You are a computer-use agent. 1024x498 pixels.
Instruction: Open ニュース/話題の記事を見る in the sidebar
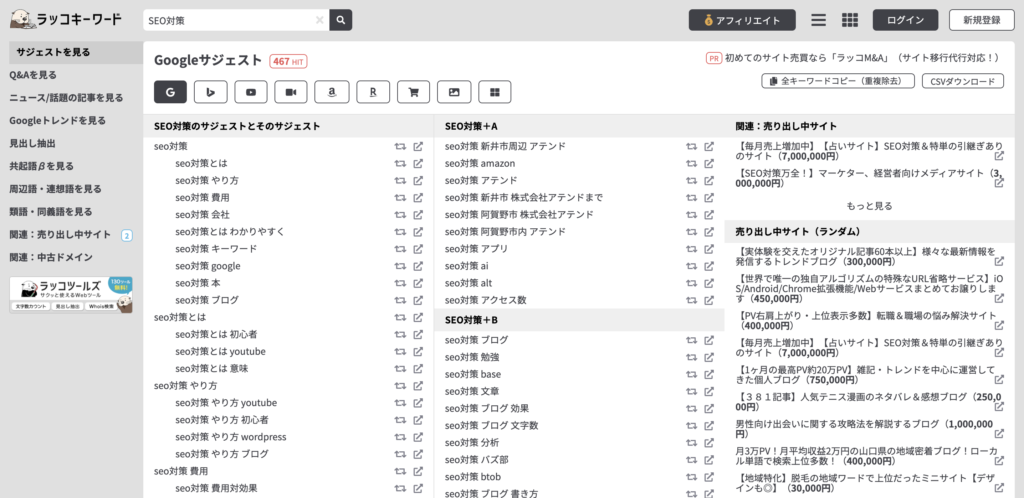point(66,98)
